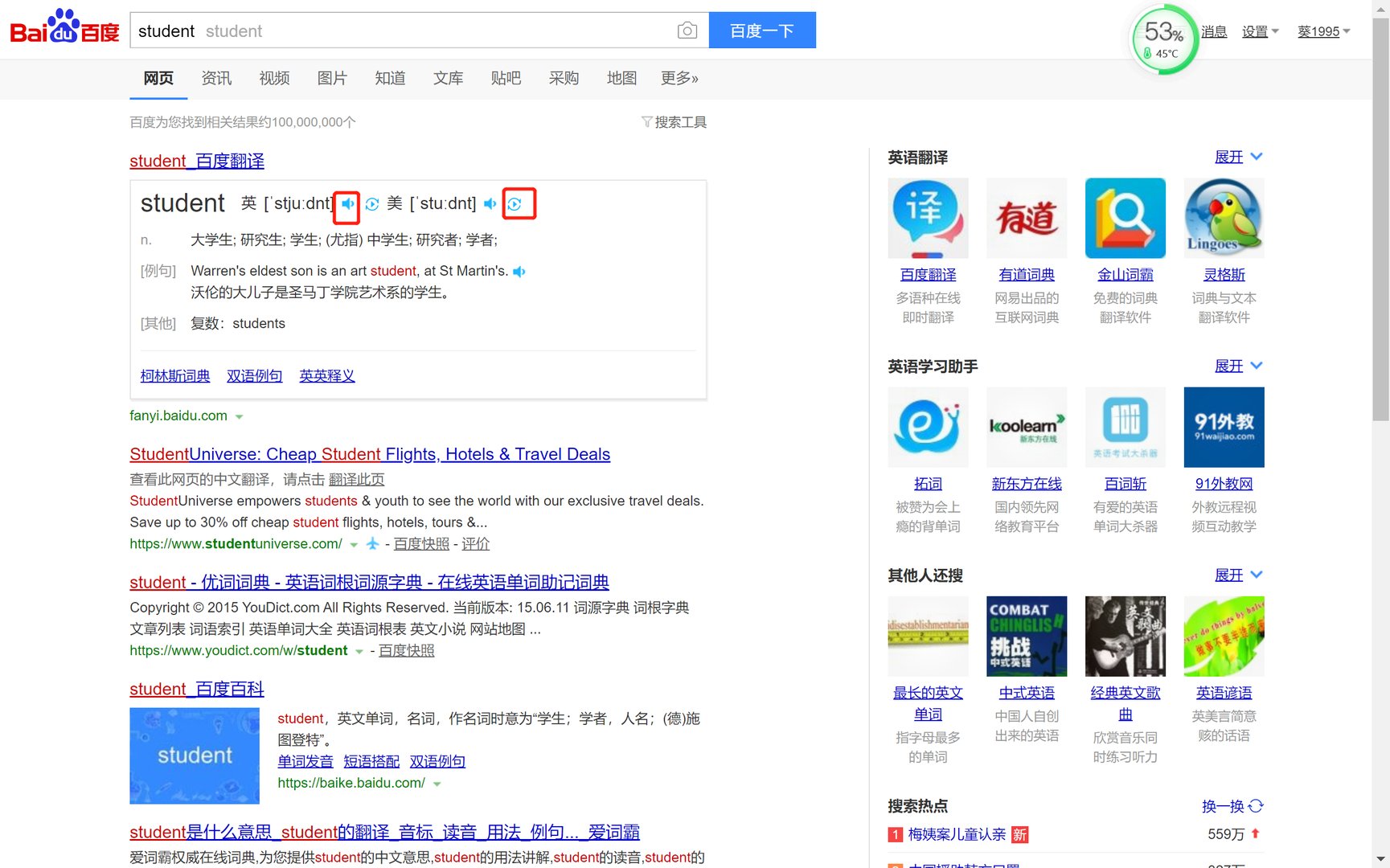Open the 爱词霸 student是什么意思 result
1390x868 pixels.
point(384,832)
